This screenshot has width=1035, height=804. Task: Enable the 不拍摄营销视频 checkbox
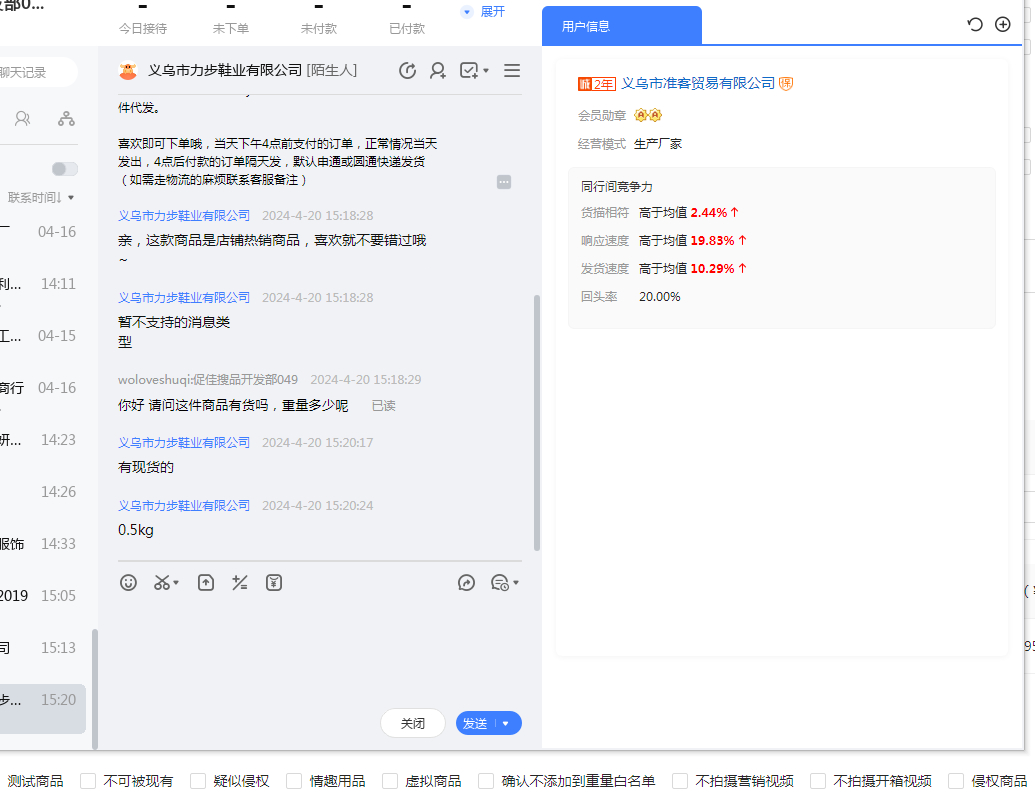click(680, 781)
